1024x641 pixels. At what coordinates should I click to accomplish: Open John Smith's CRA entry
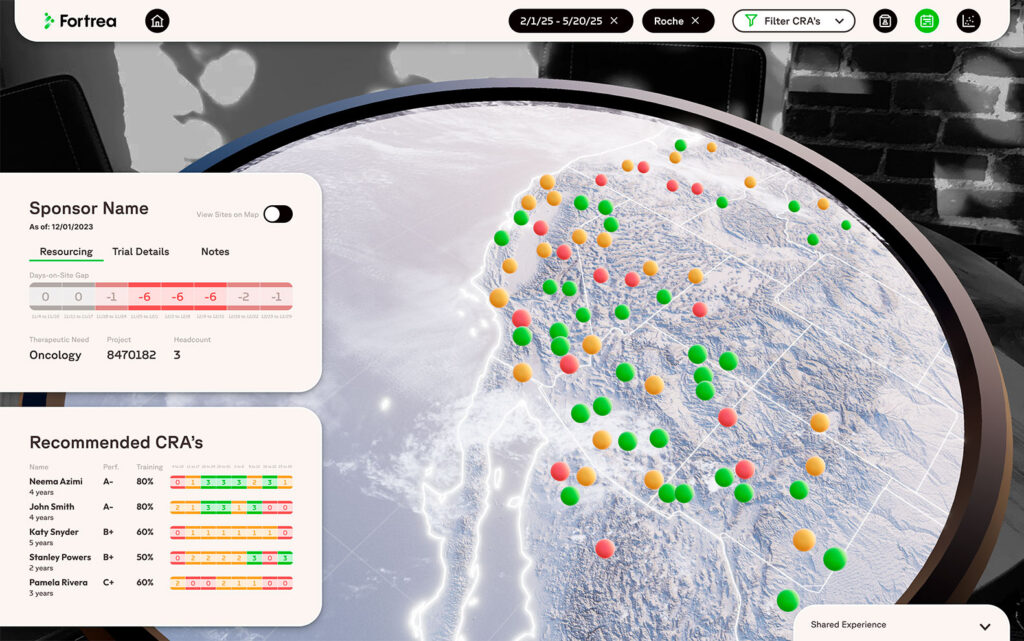click(x=52, y=507)
